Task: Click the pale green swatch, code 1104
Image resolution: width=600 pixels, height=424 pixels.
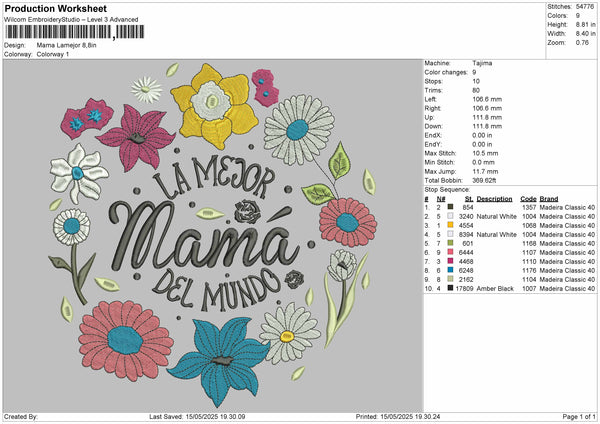Action: pos(452,279)
